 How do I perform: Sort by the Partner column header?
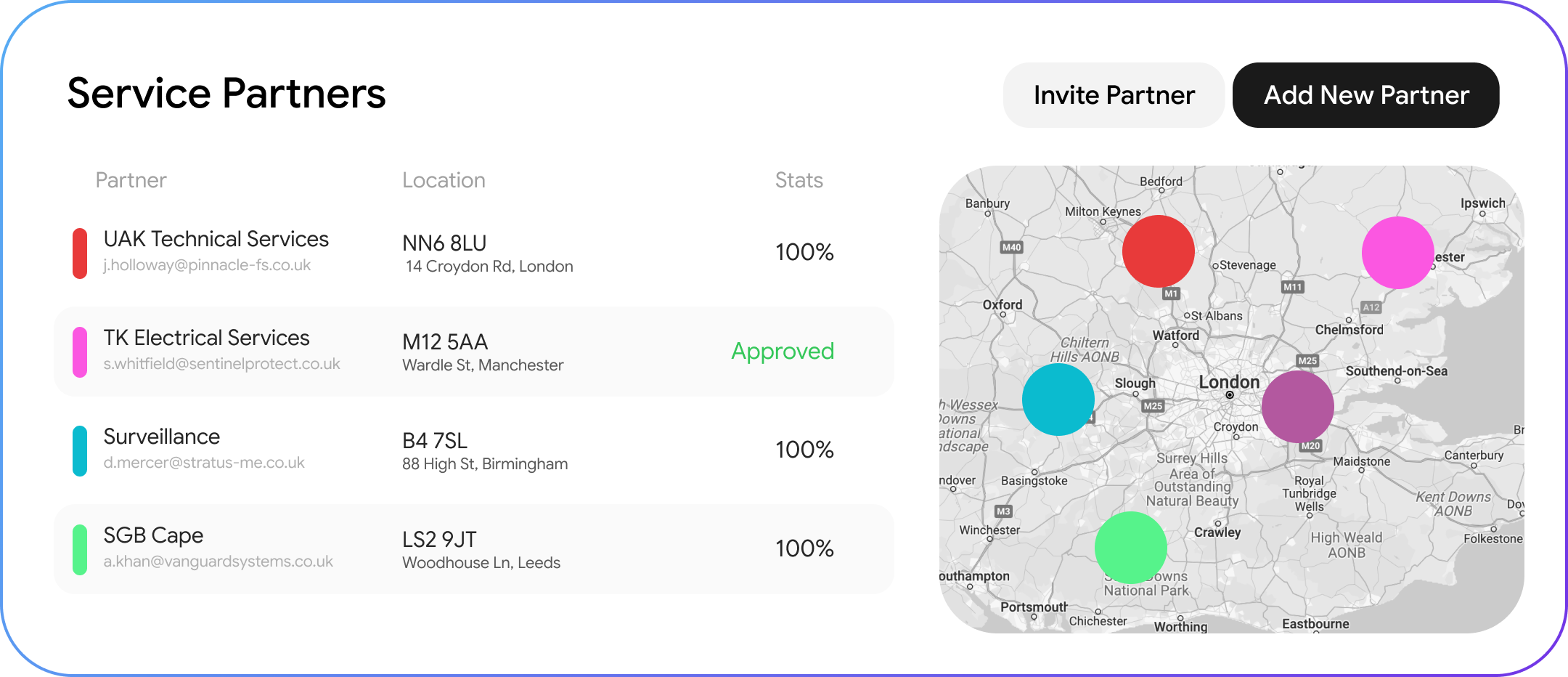tap(131, 180)
